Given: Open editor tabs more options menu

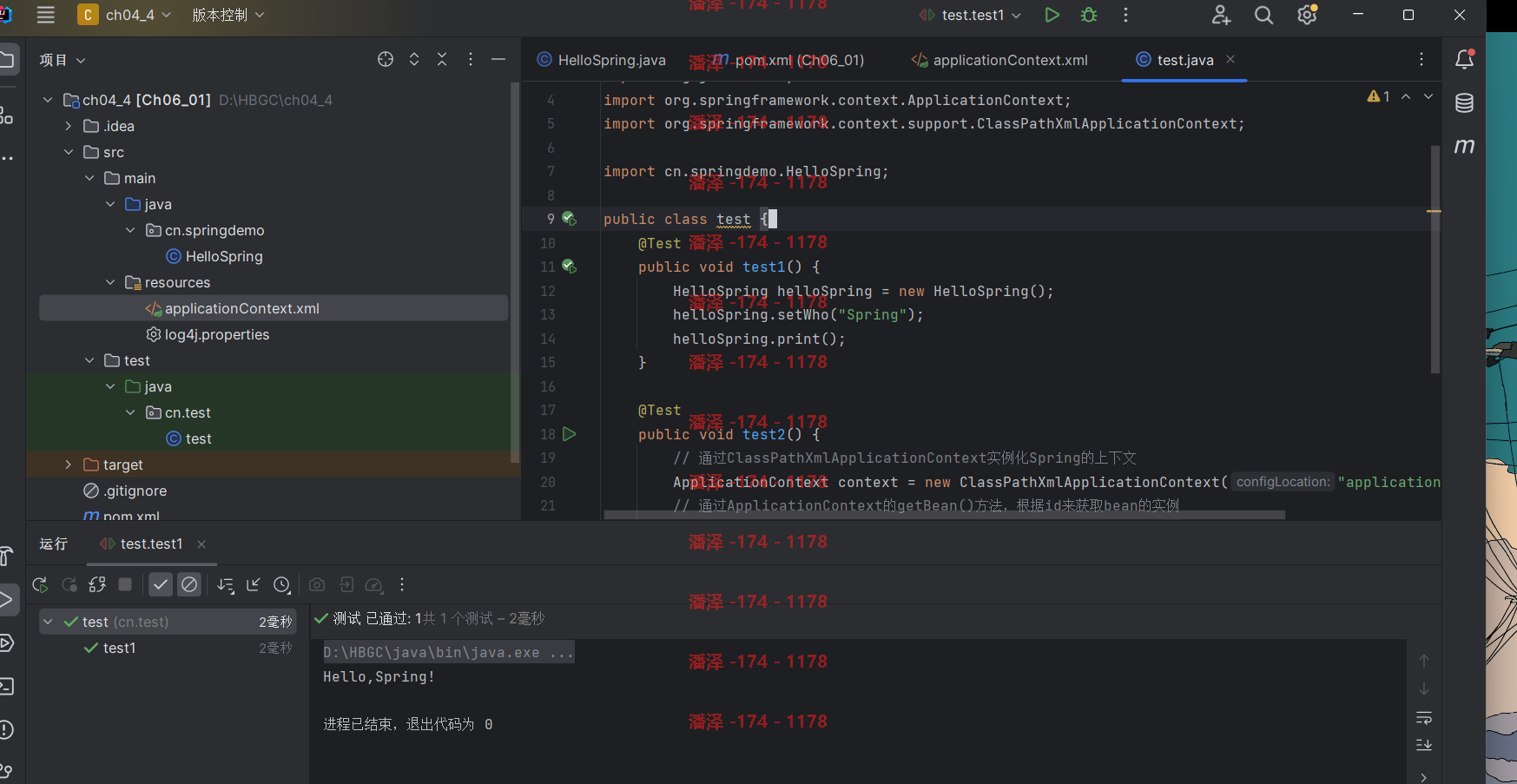Looking at the screenshot, I should [1421, 59].
